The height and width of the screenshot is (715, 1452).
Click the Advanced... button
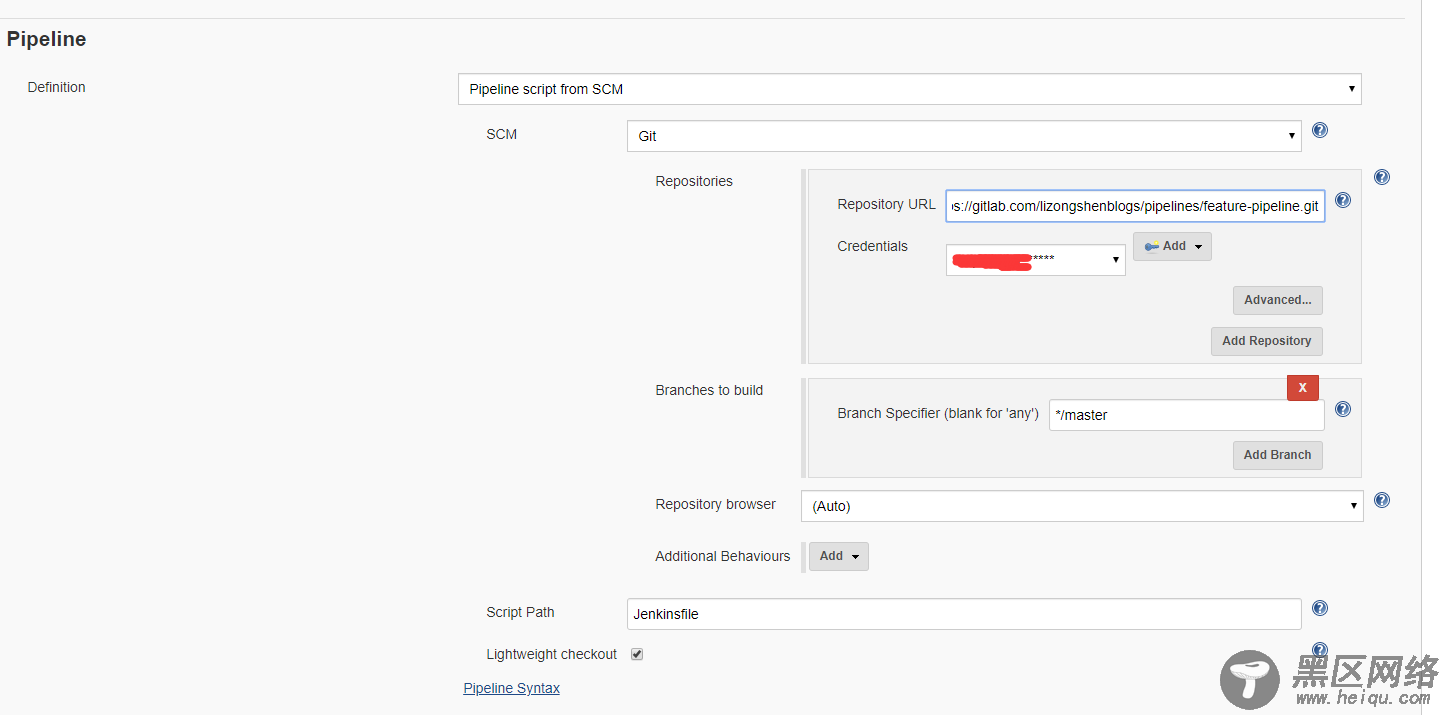point(1278,300)
